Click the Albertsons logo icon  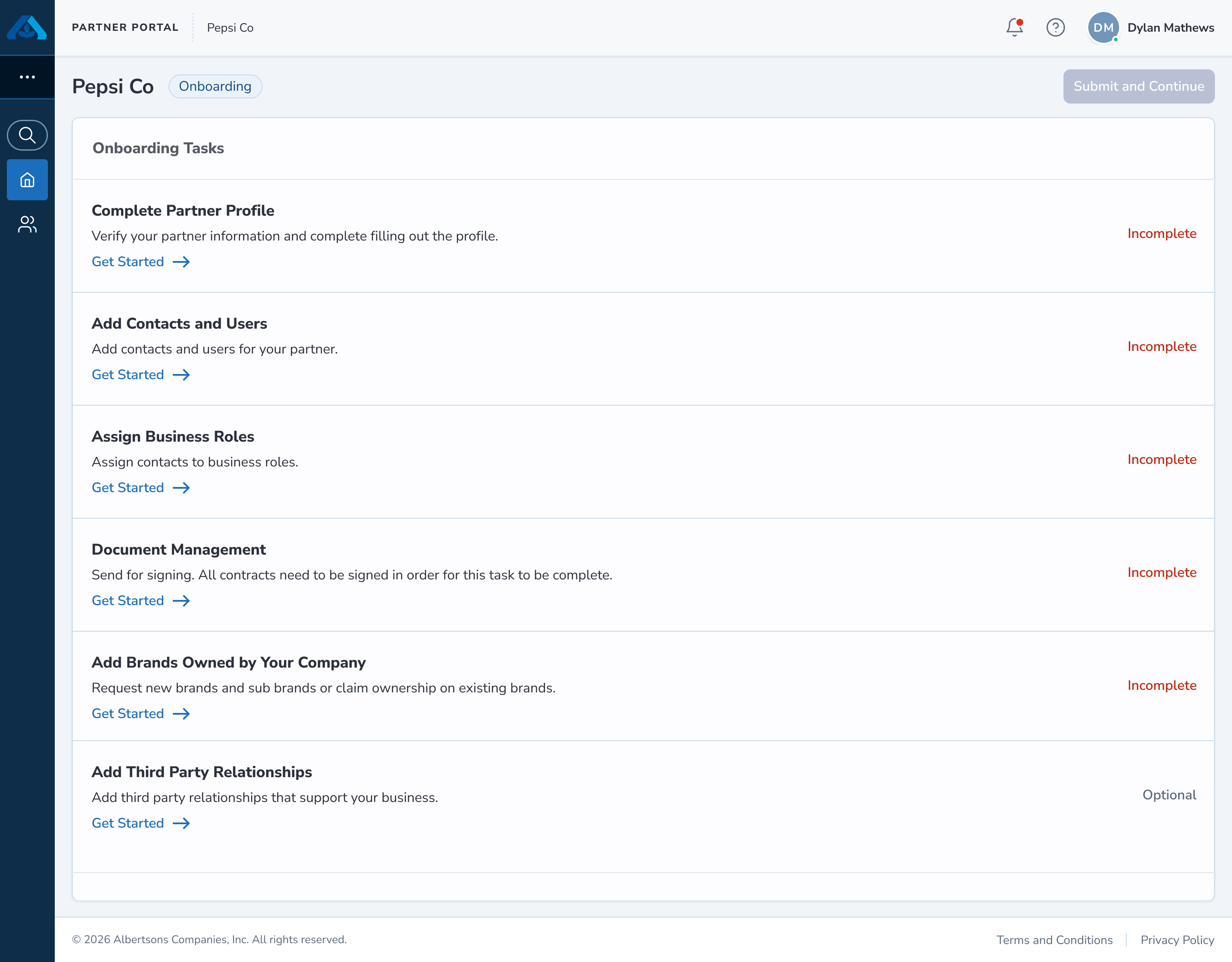[27, 27]
